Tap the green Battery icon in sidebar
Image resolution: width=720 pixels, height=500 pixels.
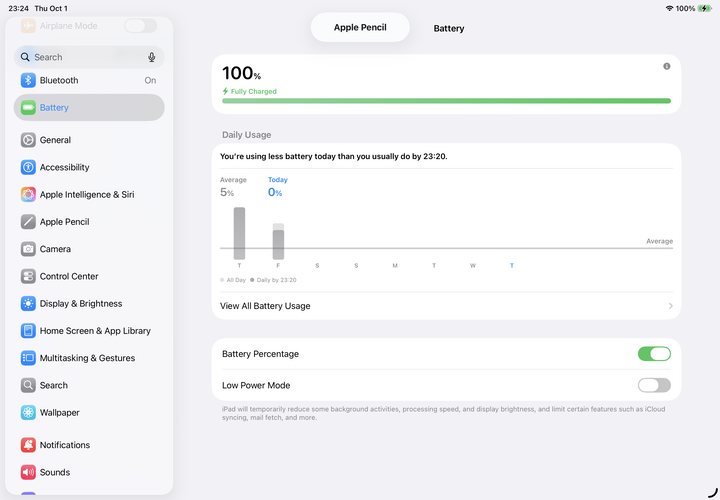(28, 107)
